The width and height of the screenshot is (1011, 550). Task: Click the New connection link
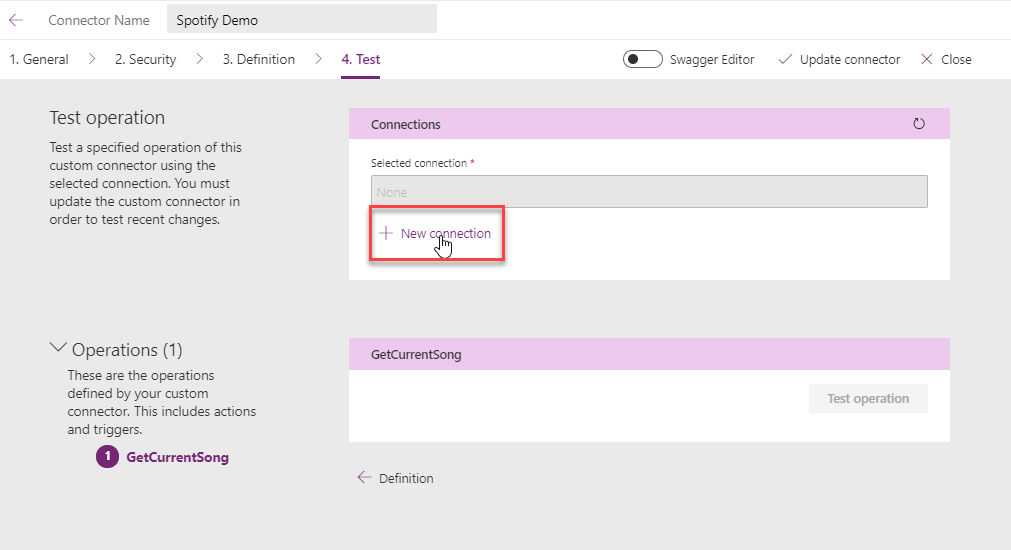coord(445,233)
